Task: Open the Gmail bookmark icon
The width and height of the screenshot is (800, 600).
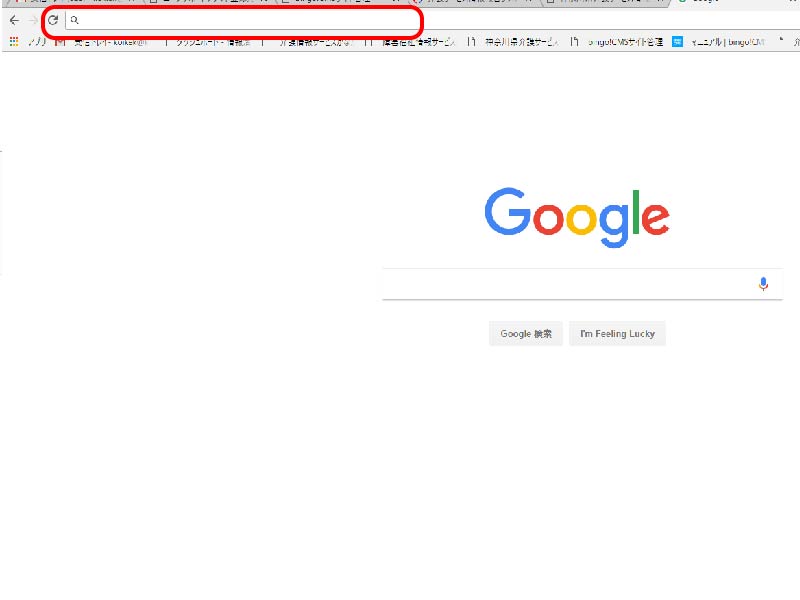Action: coord(60,42)
